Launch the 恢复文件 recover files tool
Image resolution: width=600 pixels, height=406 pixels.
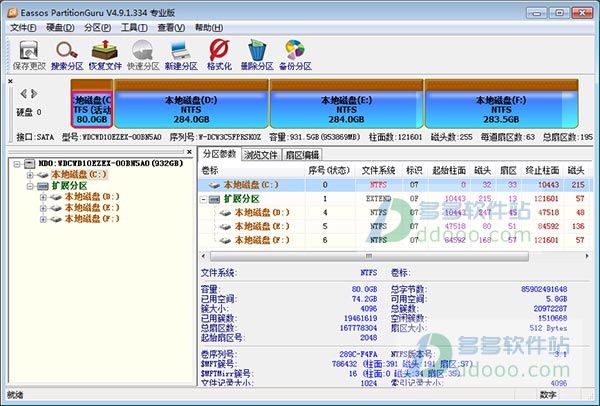[x=105, y=55]
